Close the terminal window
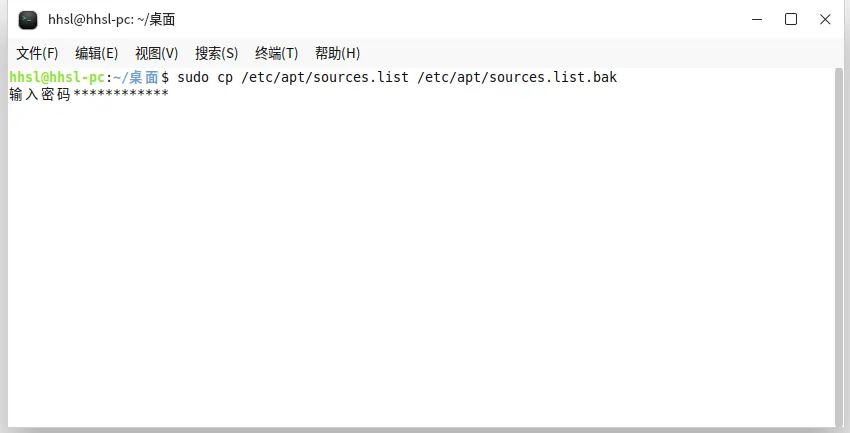The width and height of the screenshot is (850, 433). pos(825,20)
